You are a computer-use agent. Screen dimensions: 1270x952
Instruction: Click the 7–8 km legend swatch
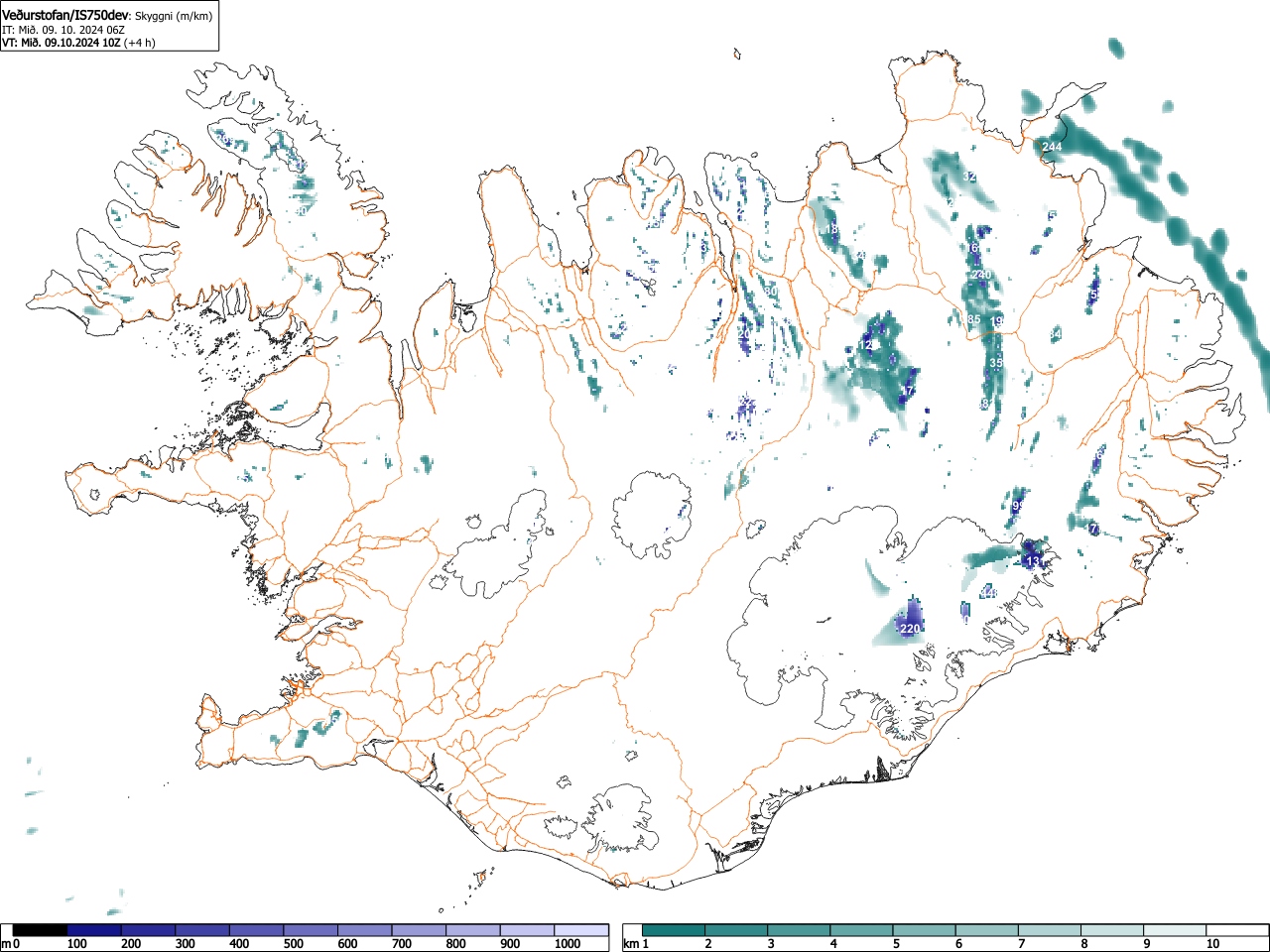click(x=1049, y=930)
